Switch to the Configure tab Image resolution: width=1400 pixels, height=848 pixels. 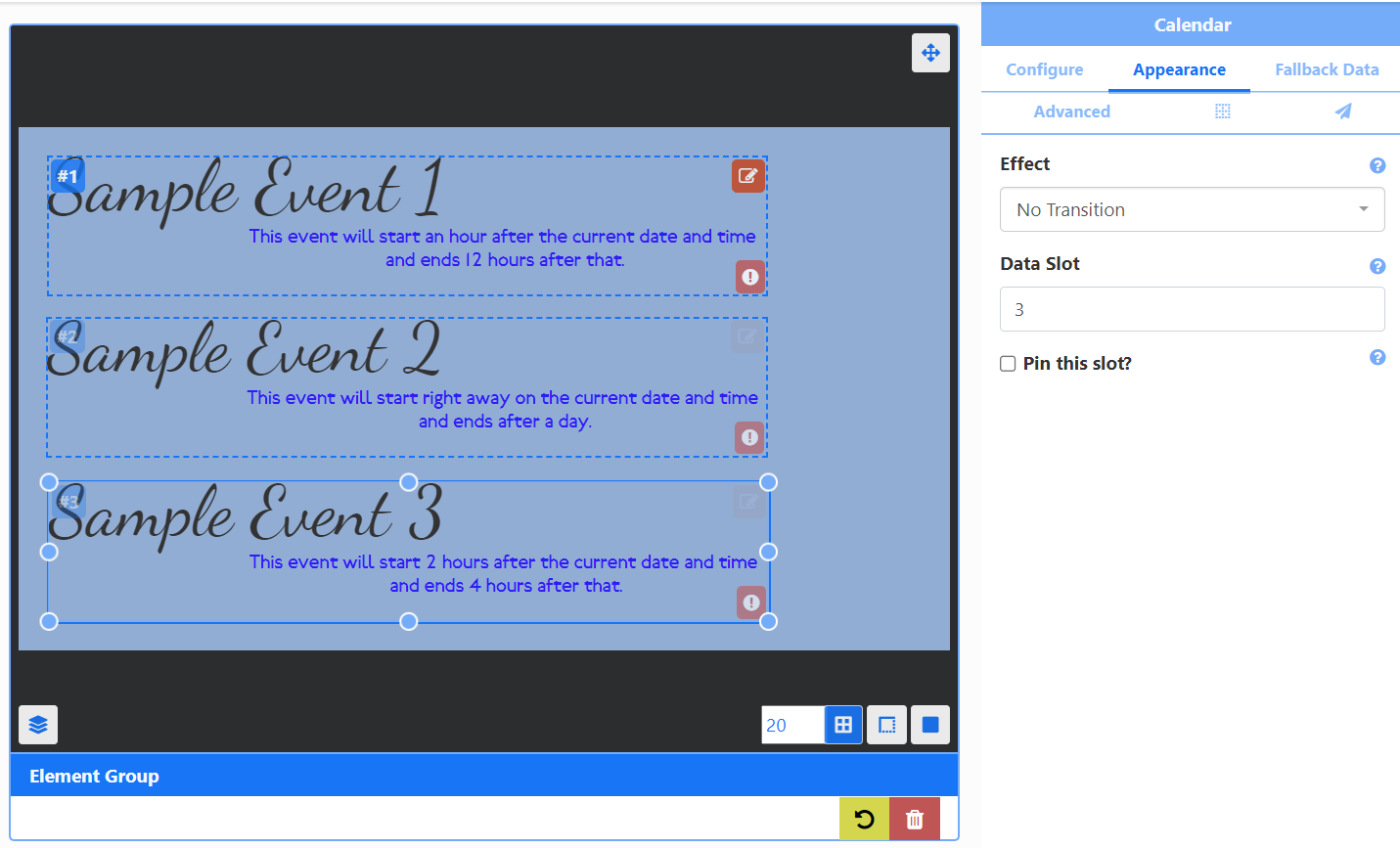[1044, 69]
